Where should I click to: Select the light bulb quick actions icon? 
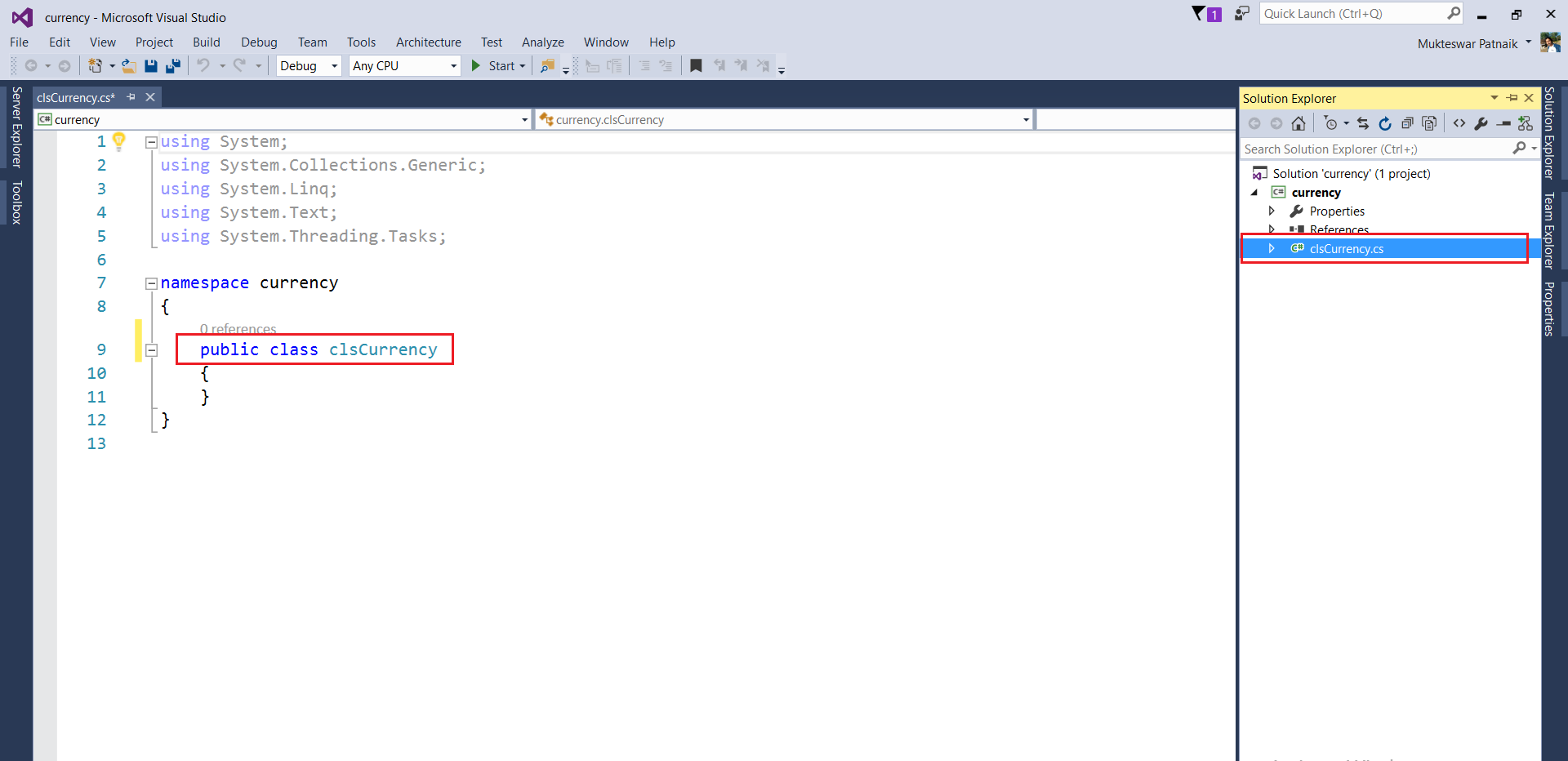click(x=119, y=141)
